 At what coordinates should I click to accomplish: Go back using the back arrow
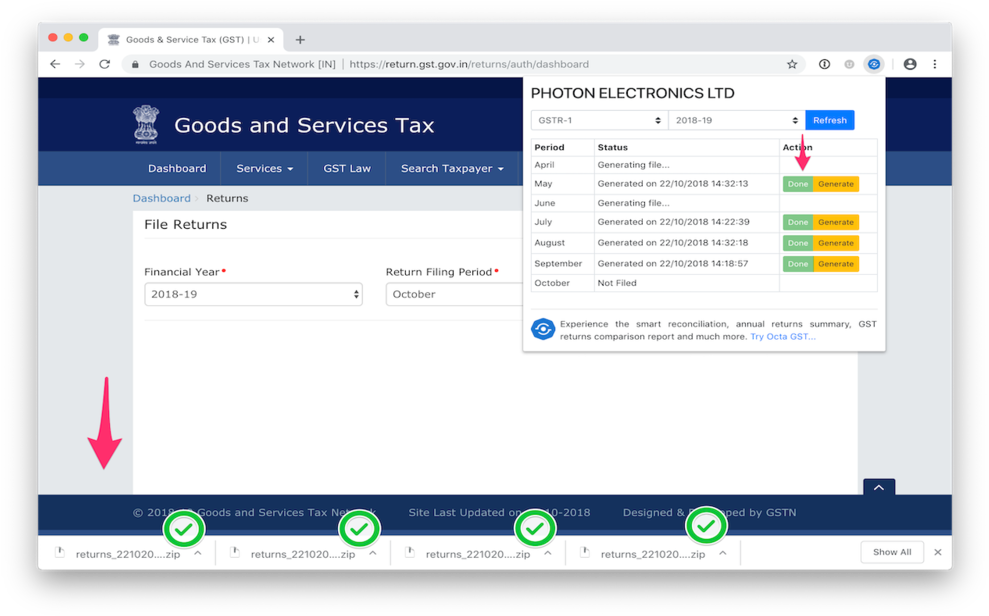[x=55, y=63]
